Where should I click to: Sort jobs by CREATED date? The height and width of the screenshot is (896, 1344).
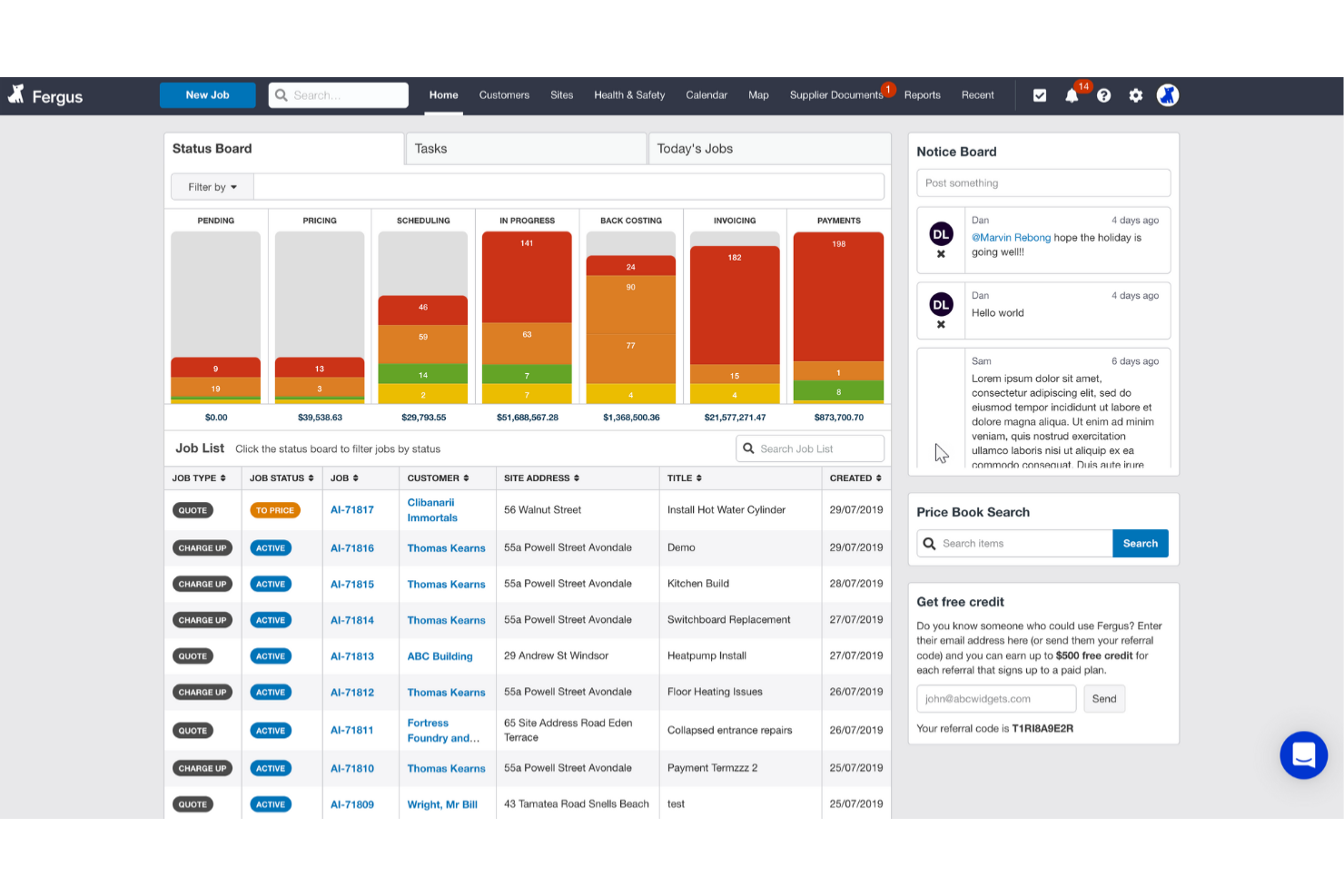(855, 478)
